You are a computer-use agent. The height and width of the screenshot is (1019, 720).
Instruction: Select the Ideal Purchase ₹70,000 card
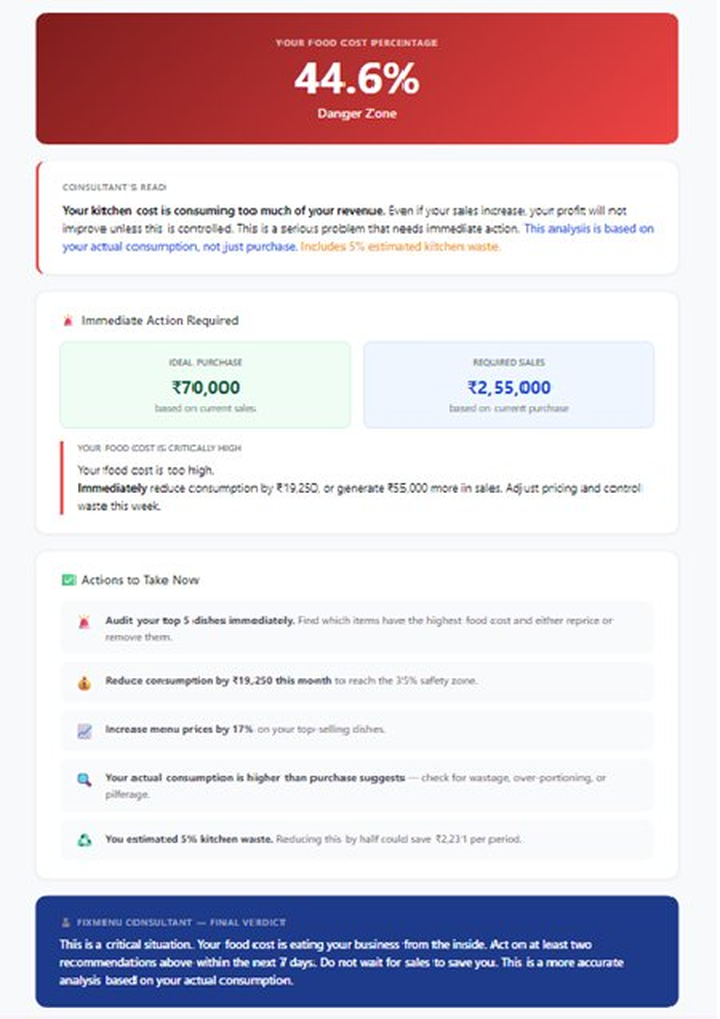point(205,385)
